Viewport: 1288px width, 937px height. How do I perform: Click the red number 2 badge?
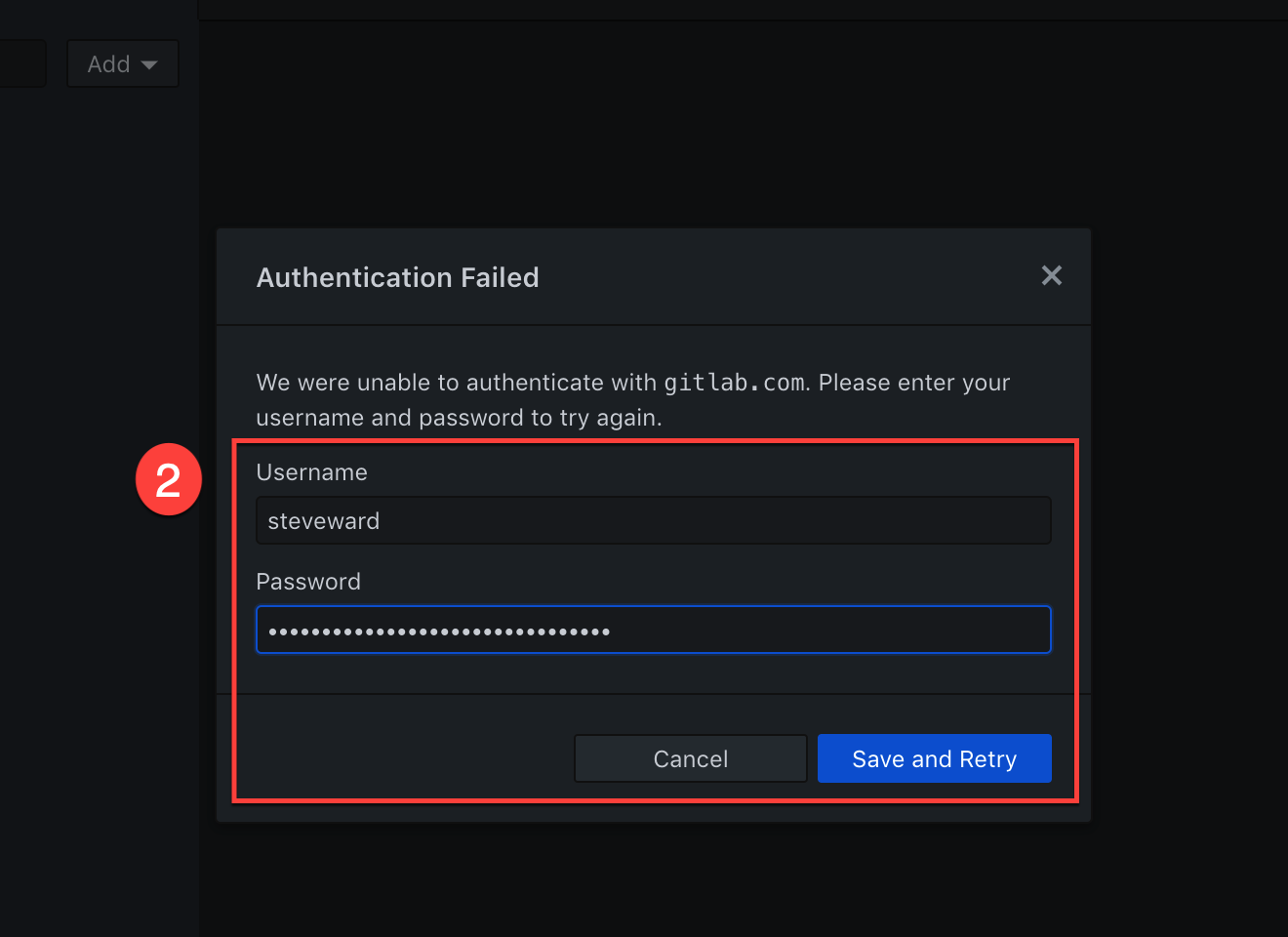point(169,479)
